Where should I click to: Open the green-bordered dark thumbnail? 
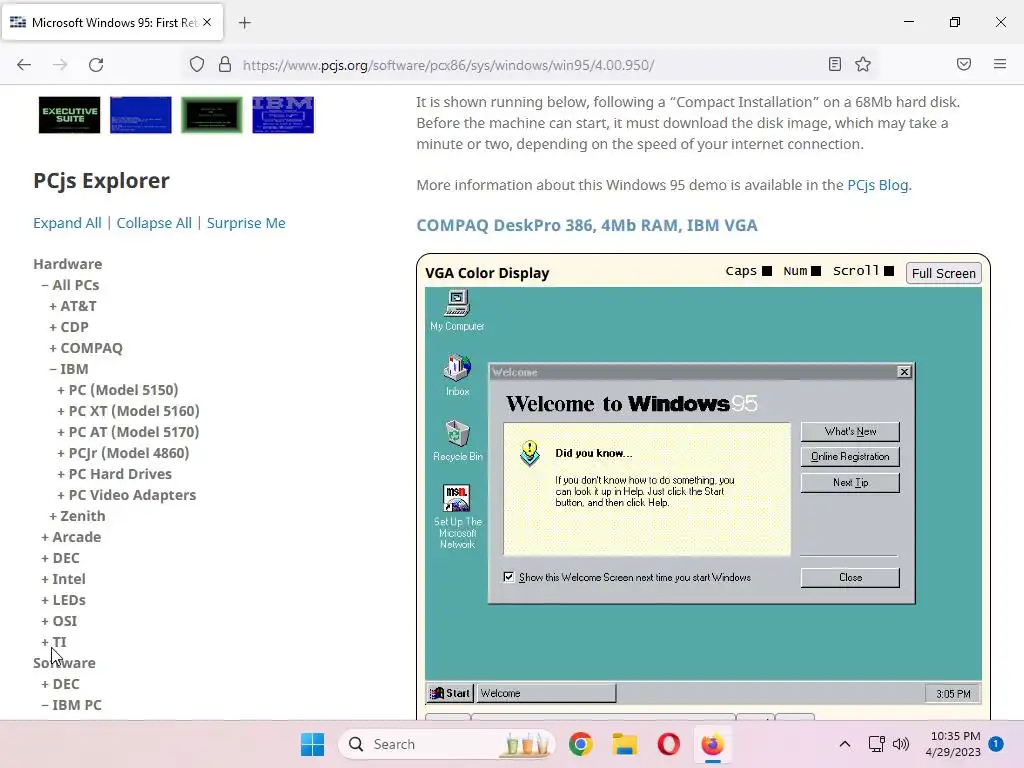212,115
